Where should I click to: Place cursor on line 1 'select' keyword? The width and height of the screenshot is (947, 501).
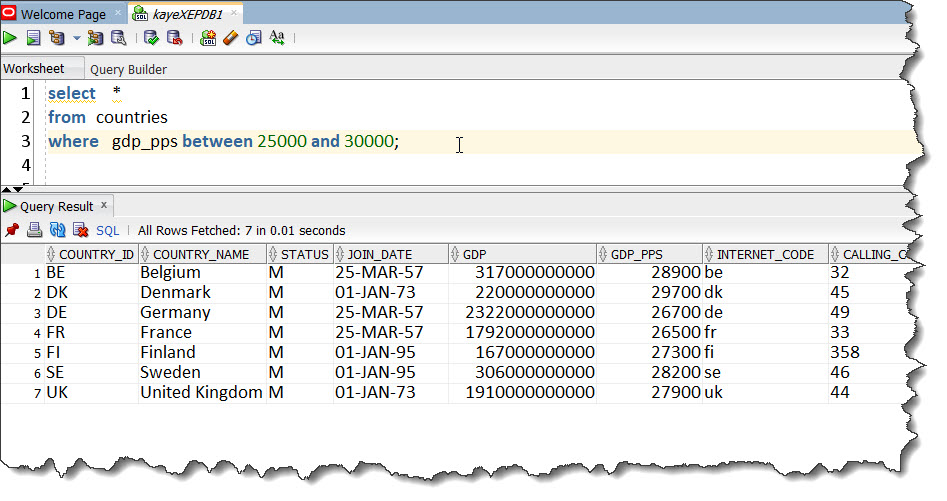click(x=72, y=94)
